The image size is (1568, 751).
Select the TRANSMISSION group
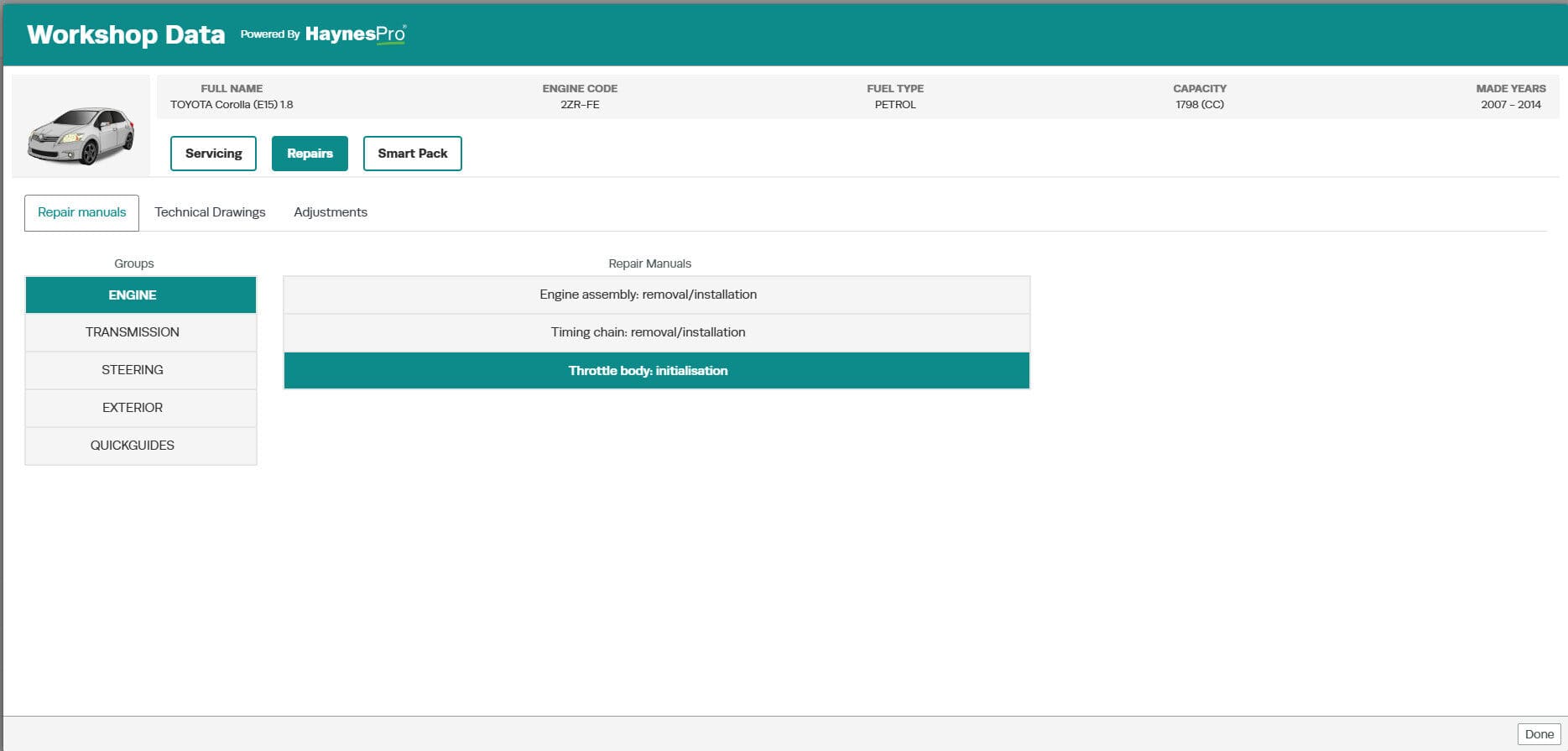point(141,332)
